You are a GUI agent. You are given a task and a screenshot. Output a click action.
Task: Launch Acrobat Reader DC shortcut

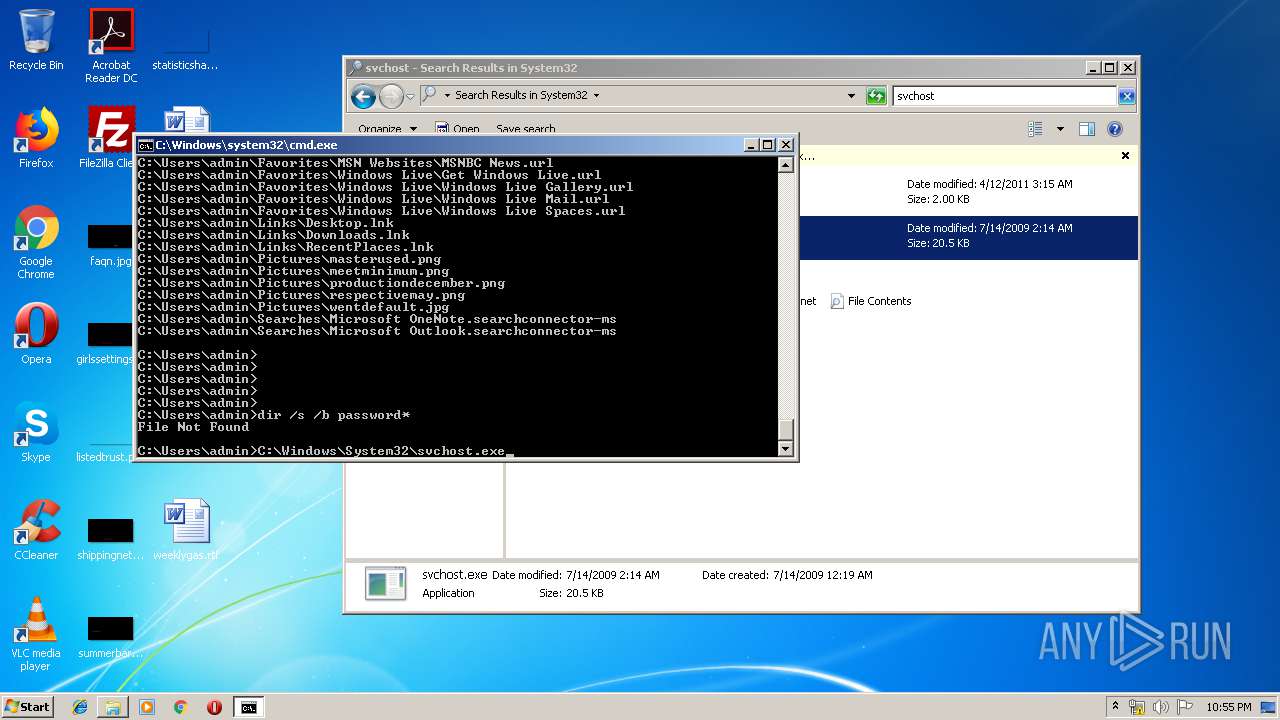(111, 46)
